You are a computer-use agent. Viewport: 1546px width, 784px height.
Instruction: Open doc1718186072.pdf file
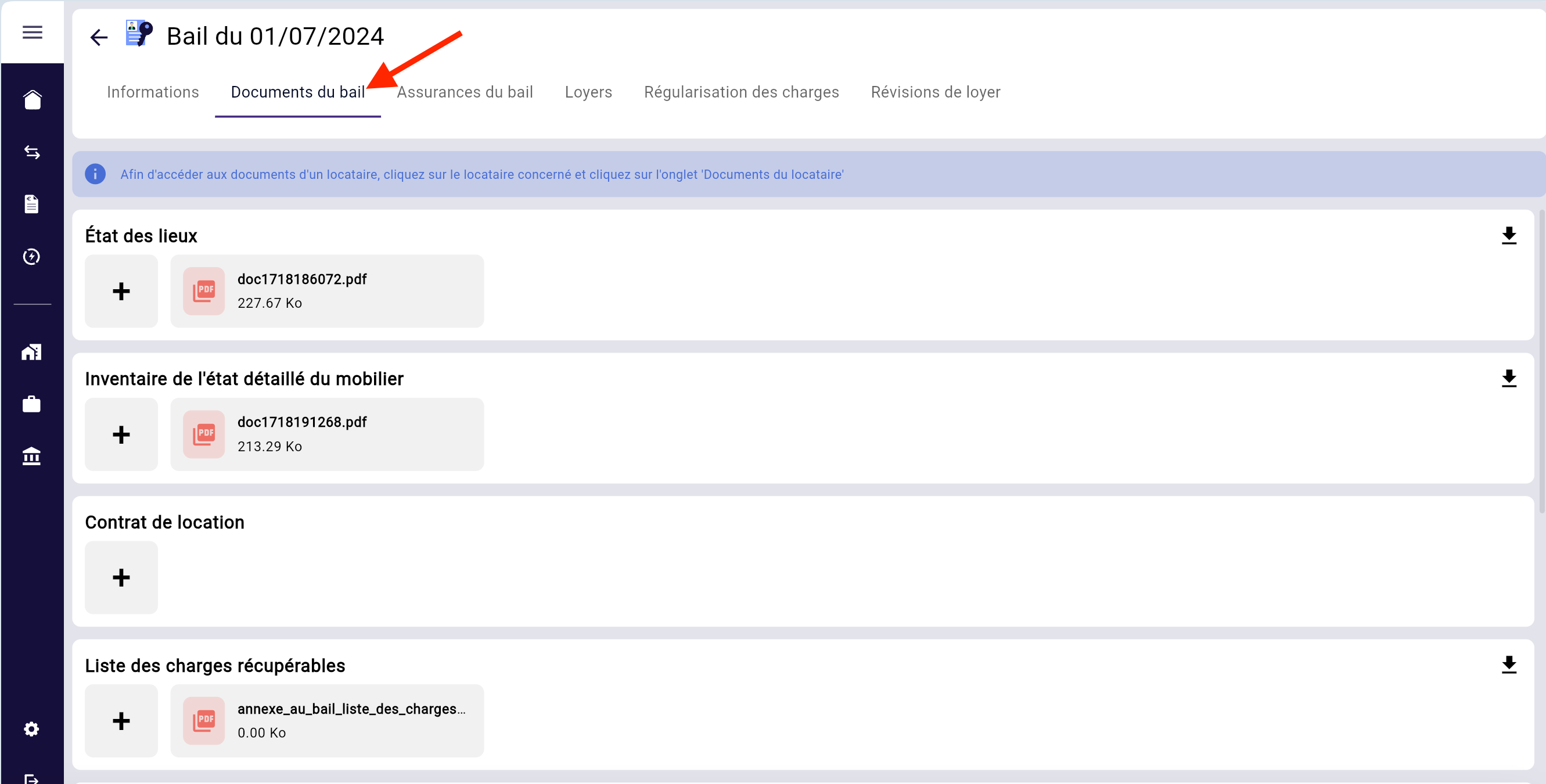click(327, 291)
